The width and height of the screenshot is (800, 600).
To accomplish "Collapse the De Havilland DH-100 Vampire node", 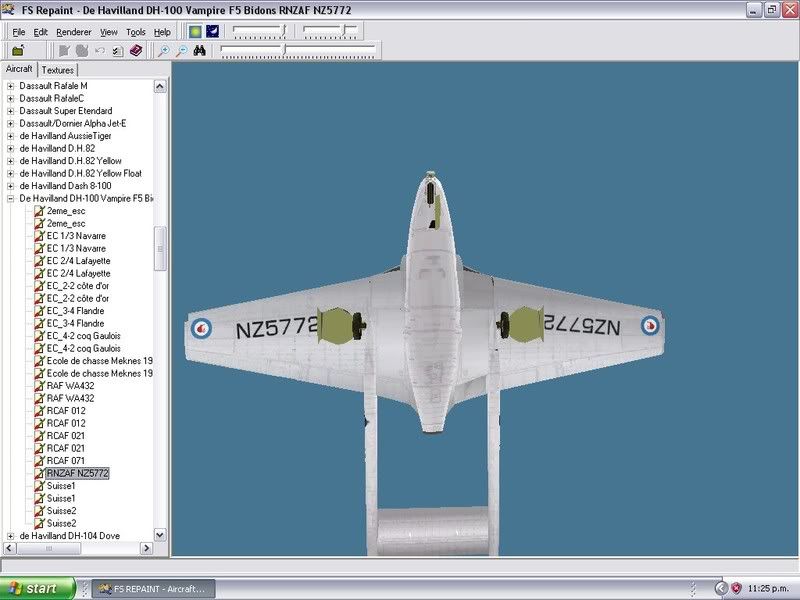I will (x=11, y=199).
